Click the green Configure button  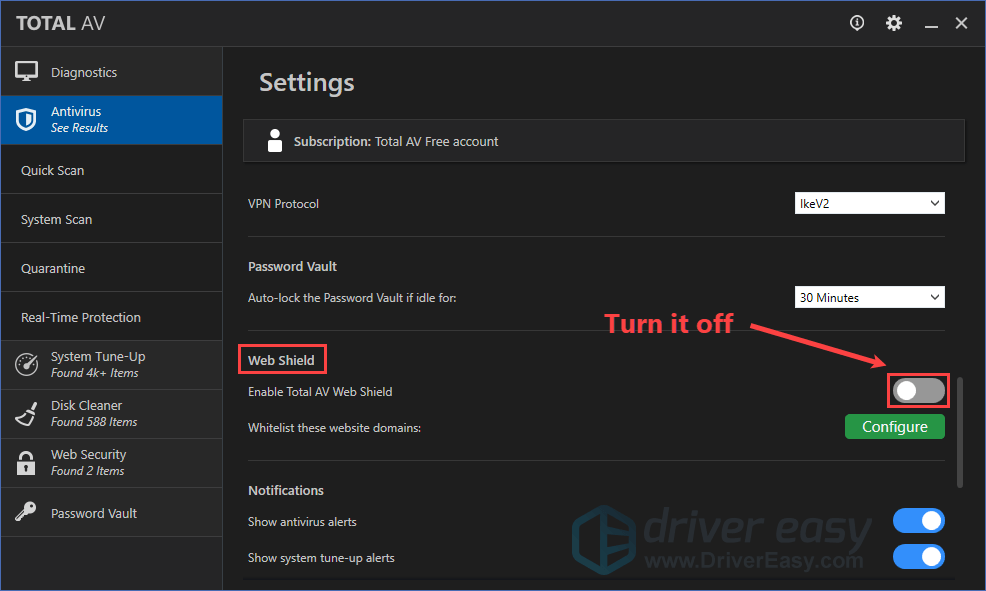pos(894,427)
